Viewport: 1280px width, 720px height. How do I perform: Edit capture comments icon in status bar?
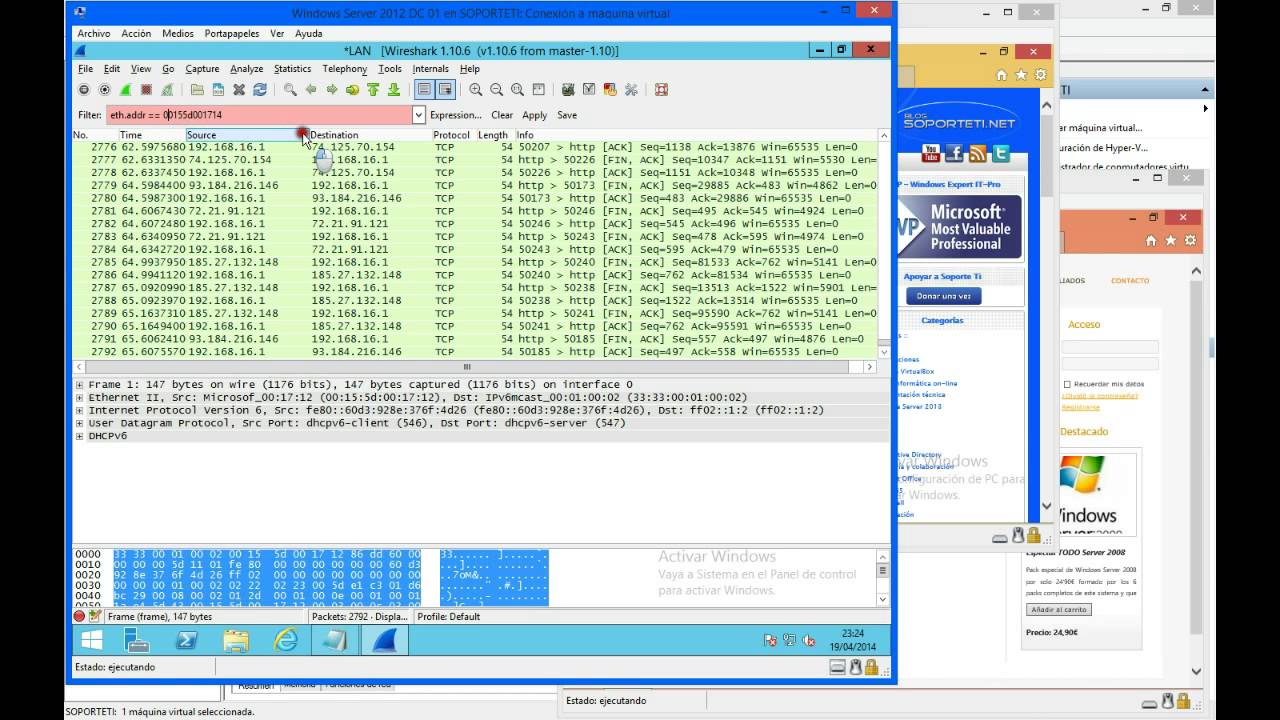(95, 616)
